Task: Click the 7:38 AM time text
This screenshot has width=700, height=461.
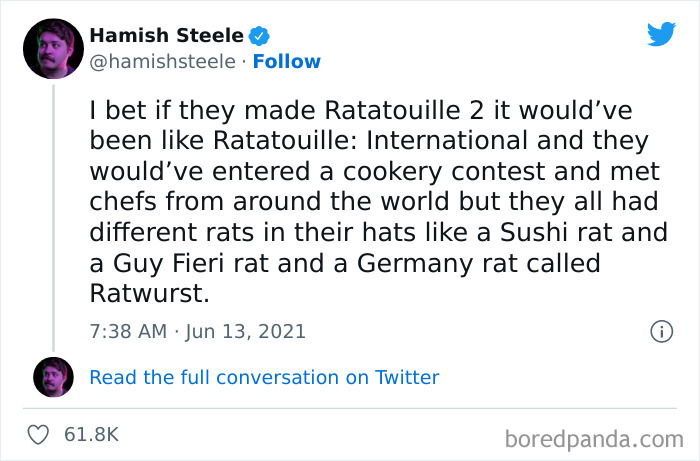Action: coord(128,331)
